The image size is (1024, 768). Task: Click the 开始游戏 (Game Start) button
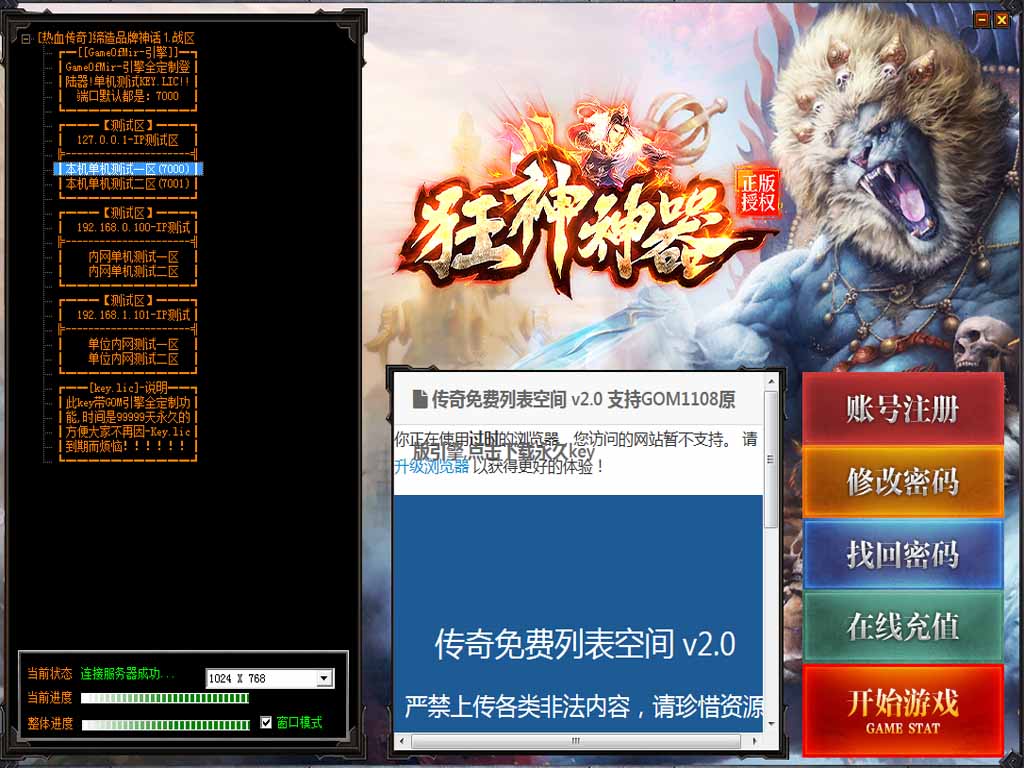point(902,709)
